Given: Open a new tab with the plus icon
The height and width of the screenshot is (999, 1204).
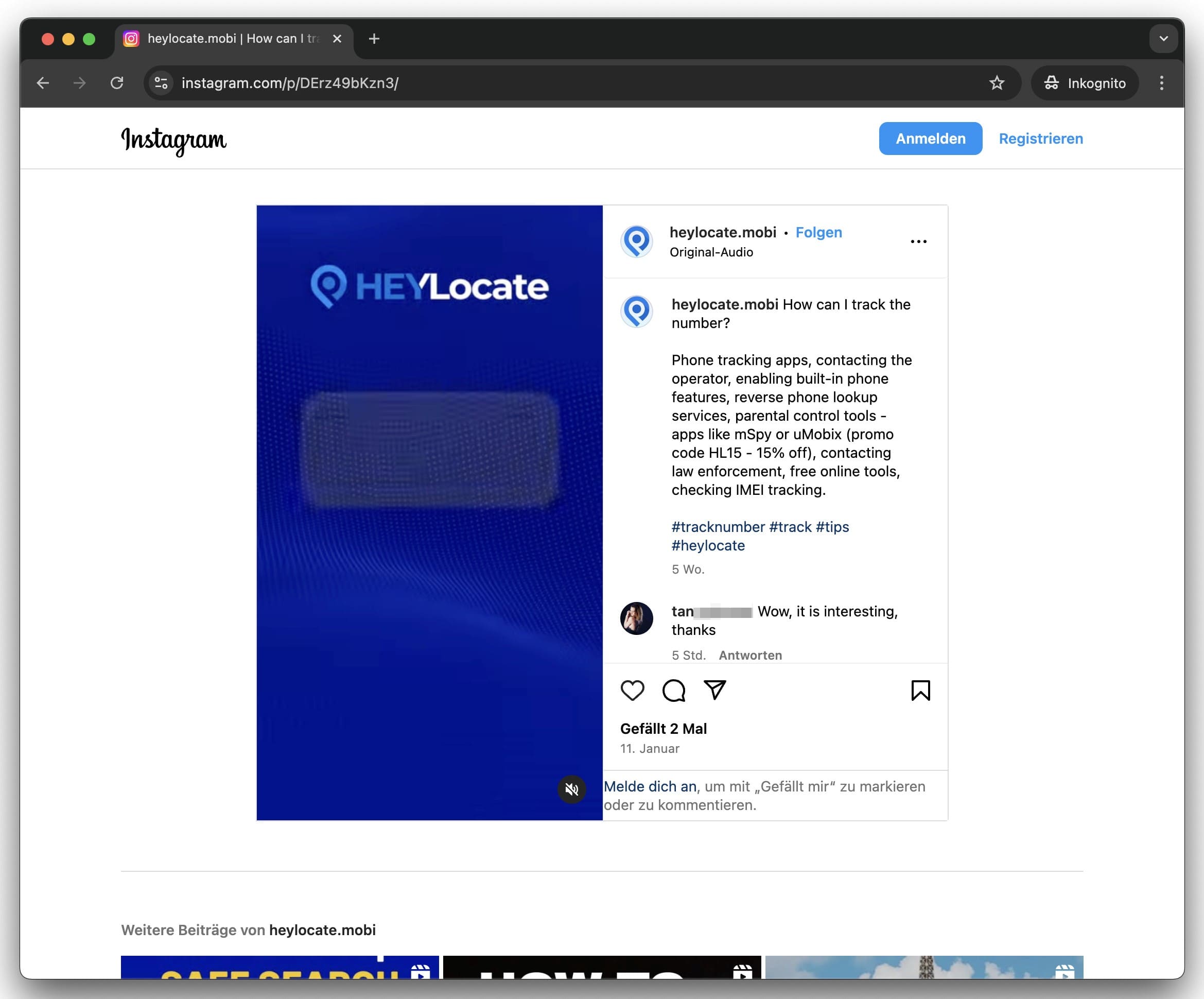Looking at the screenshot, I should [374, 39].
